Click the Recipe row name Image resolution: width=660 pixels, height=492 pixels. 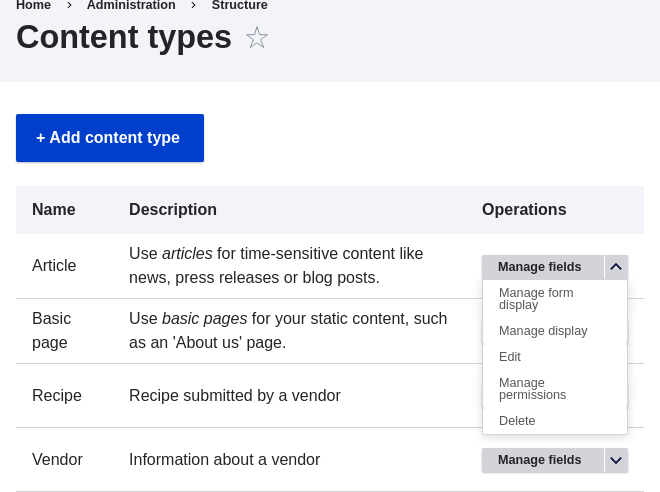tap(57, 396)
